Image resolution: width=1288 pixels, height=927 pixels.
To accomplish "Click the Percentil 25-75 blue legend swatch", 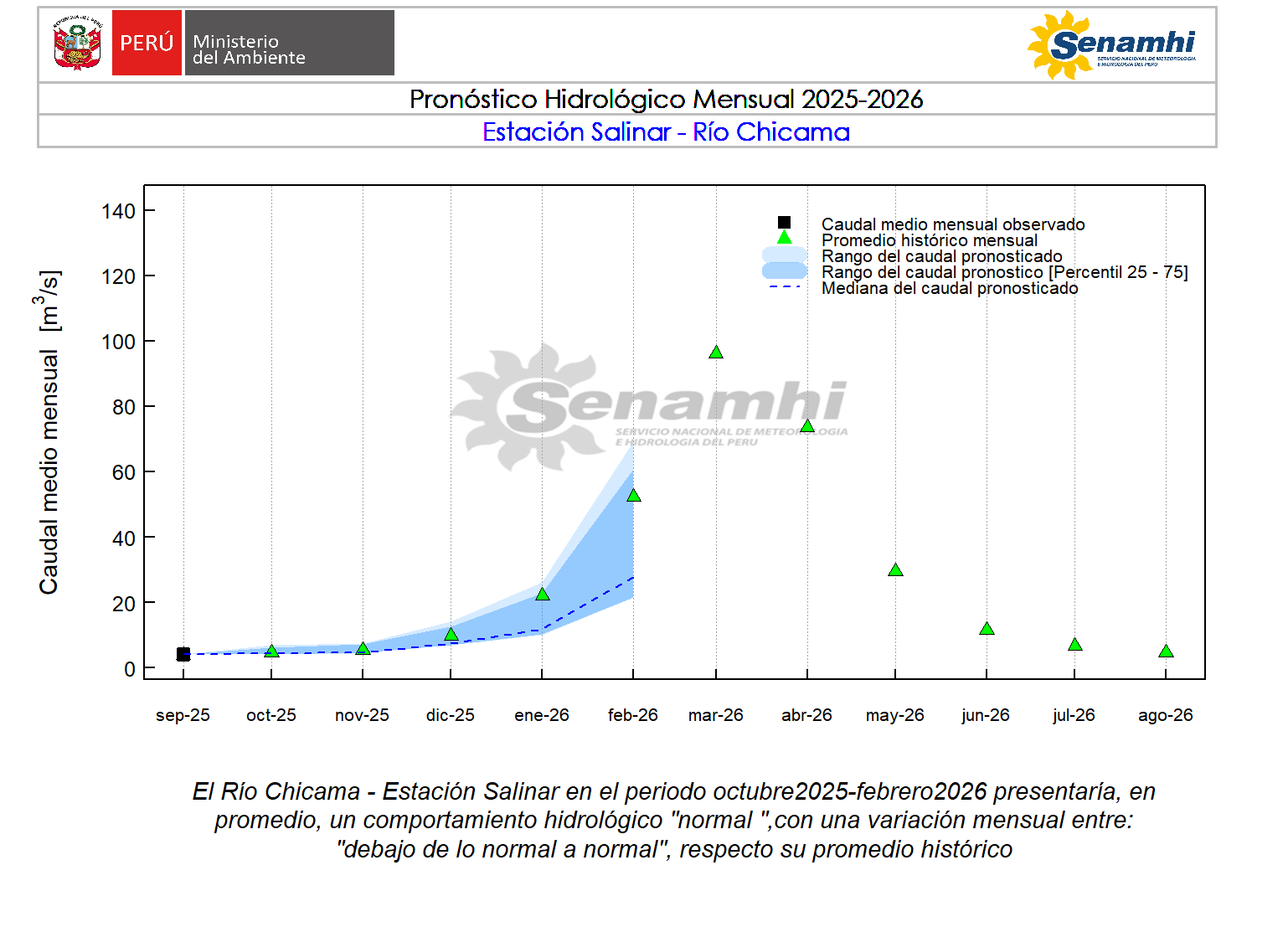I will [x=784, y=270].
